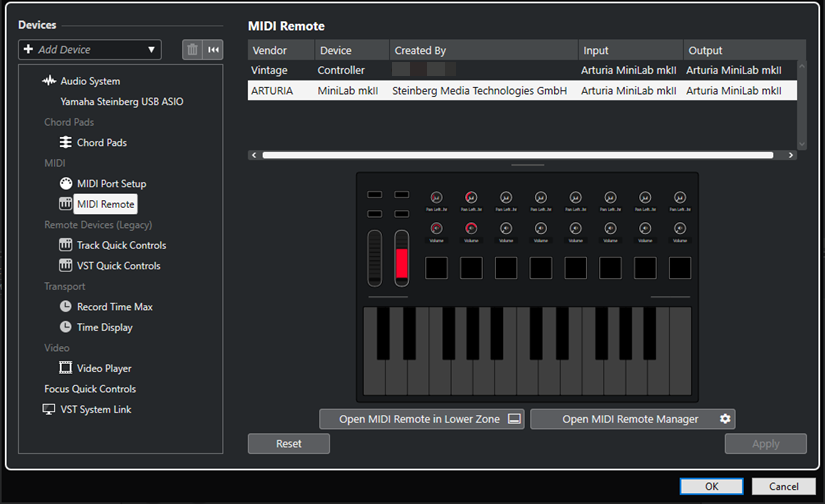Click Open MIDI Remote Manager button
825x504 pixels.
[x=633, y=419]
